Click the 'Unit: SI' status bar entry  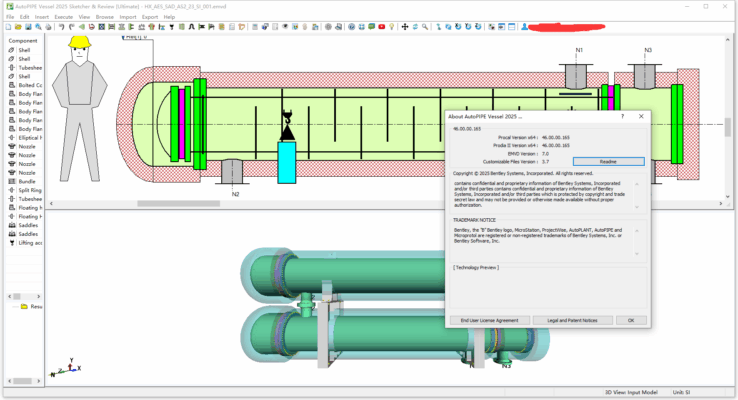[681, 392]
